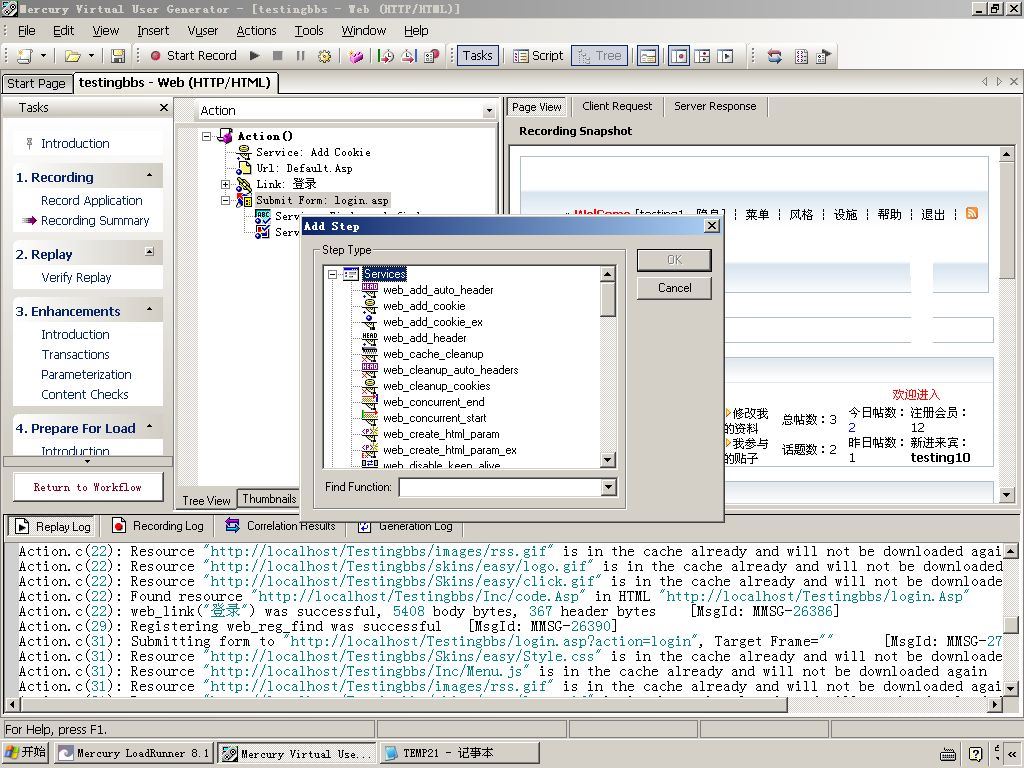Collapse the 4. Prepare For Load section
The height and width of the screenshot is (768, 1024).
[150, 426]
